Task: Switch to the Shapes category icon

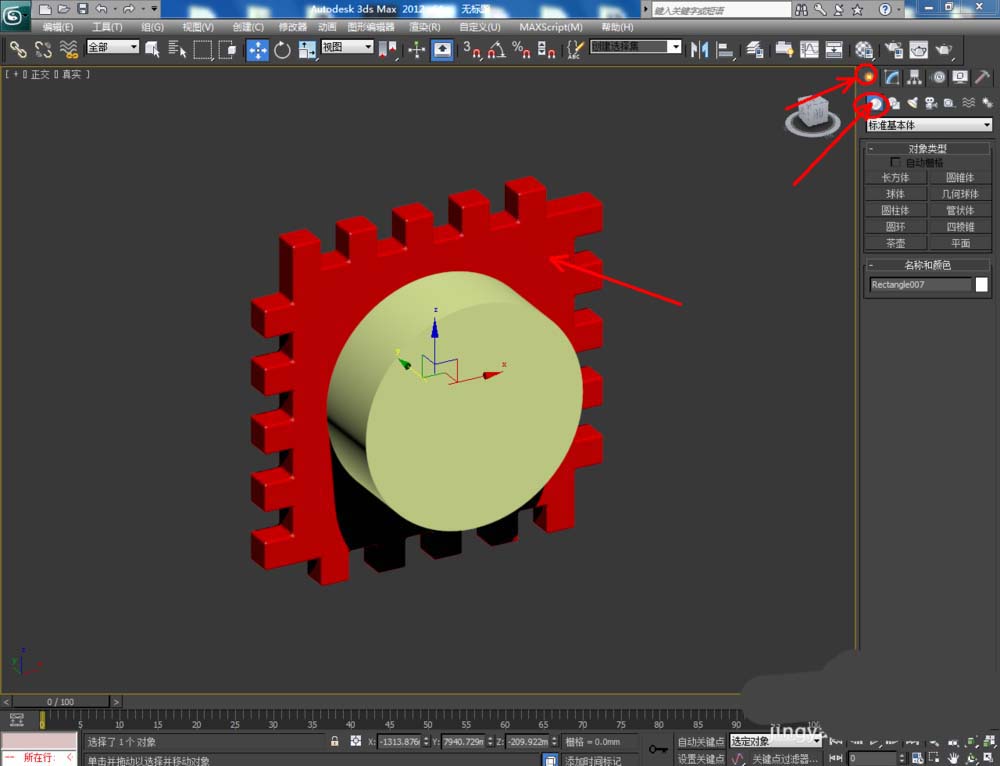Action: 894,103
